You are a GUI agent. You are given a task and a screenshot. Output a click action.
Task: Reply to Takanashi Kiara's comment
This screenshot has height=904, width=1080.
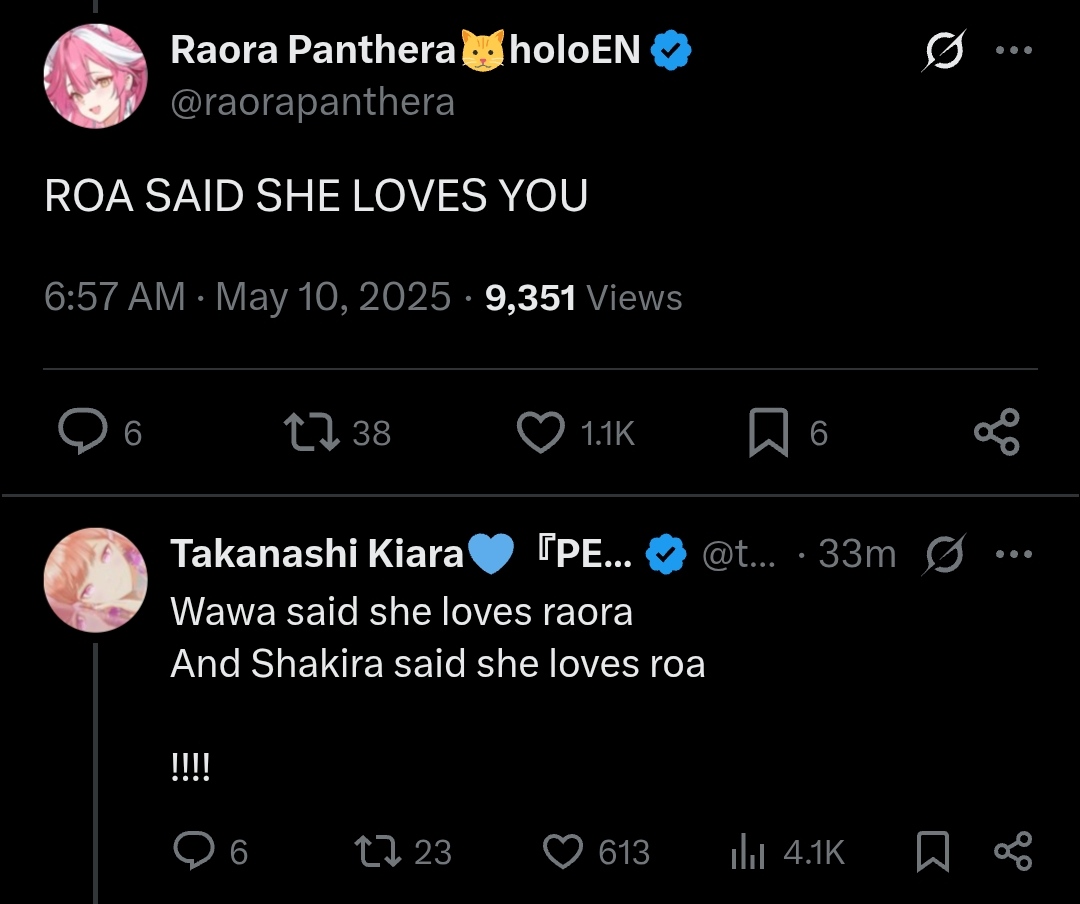[193, 852]
